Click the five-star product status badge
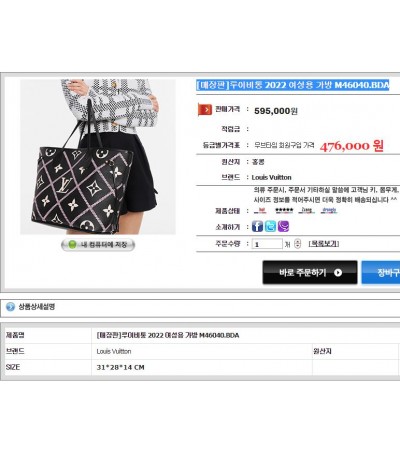Image resolution: width=400 pixels, height=450 pixels. click(284, 210)
